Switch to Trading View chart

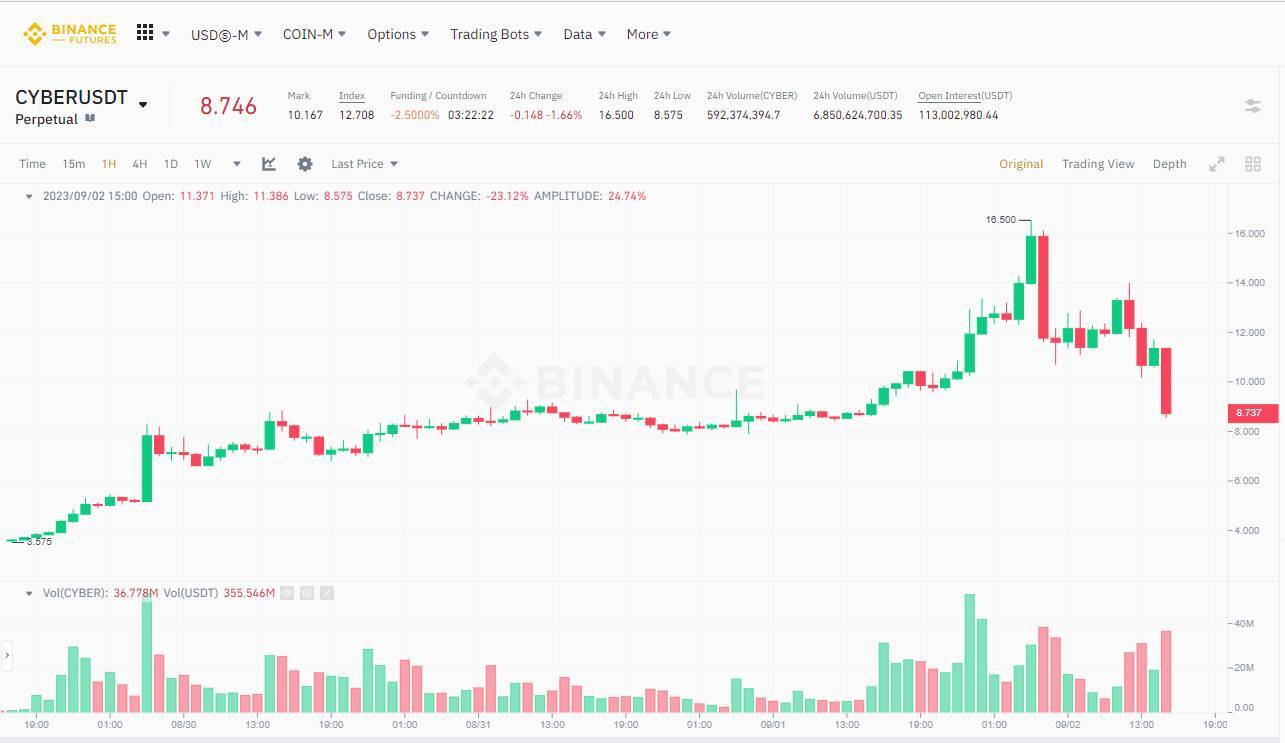point(1098,164)
